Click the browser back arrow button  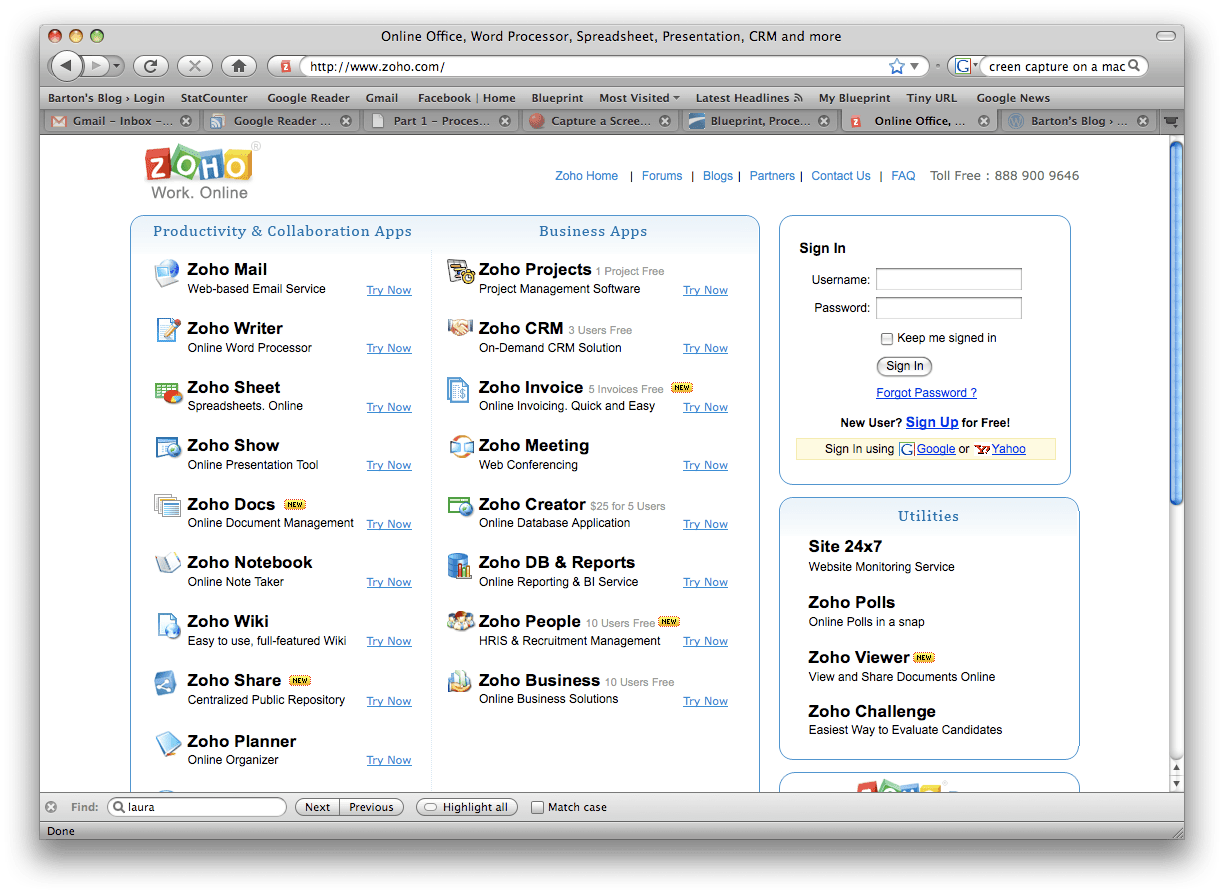(x=66, y=66)
